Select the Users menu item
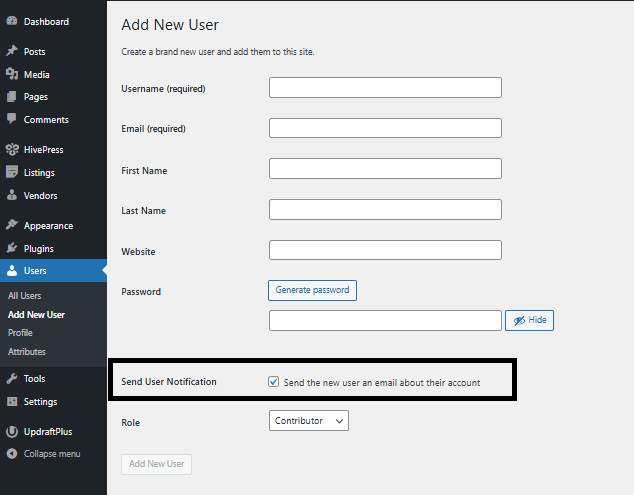Viewport: 634px width, 495px height. (53, 271)
